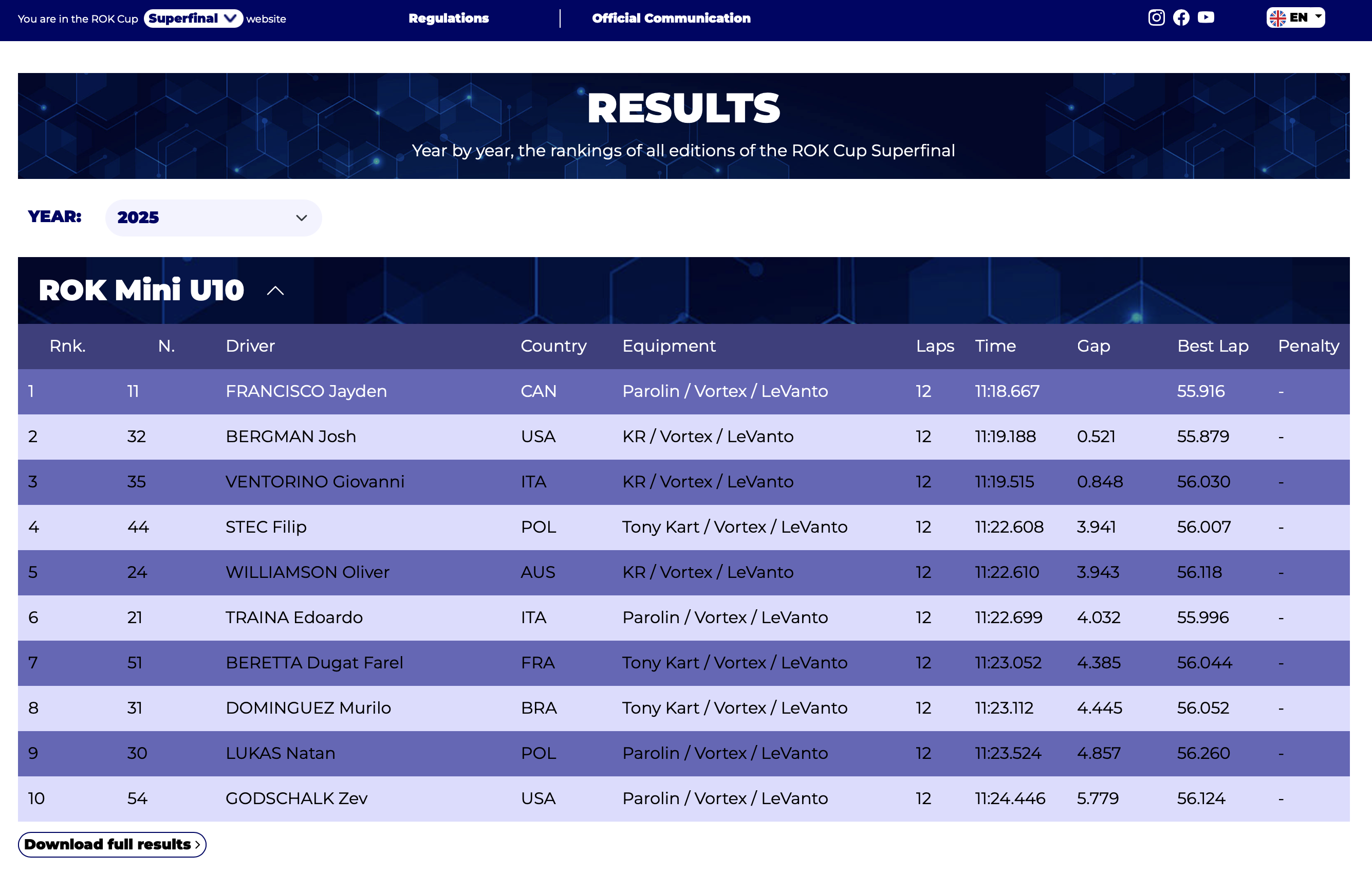
Task: Select the FRANCISCO Jayden winner row
Action: [x=306, y=391]
